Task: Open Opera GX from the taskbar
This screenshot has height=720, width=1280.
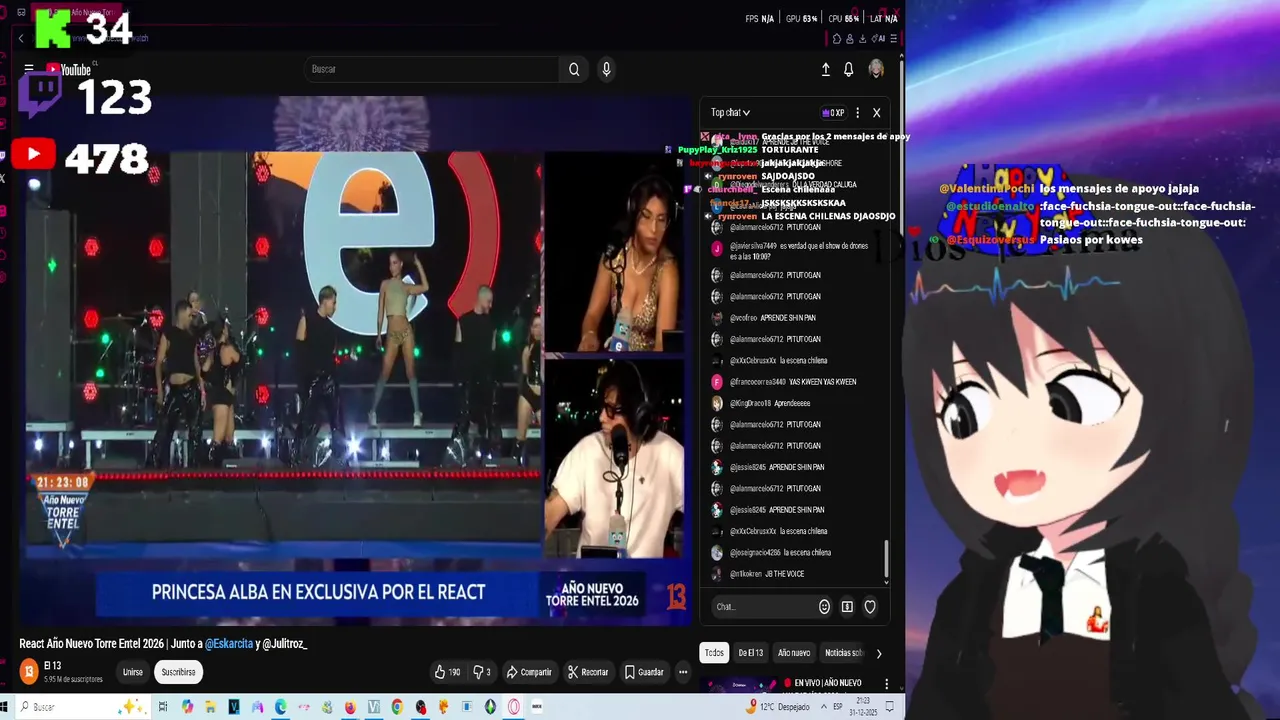Action: tap(513, 707)
